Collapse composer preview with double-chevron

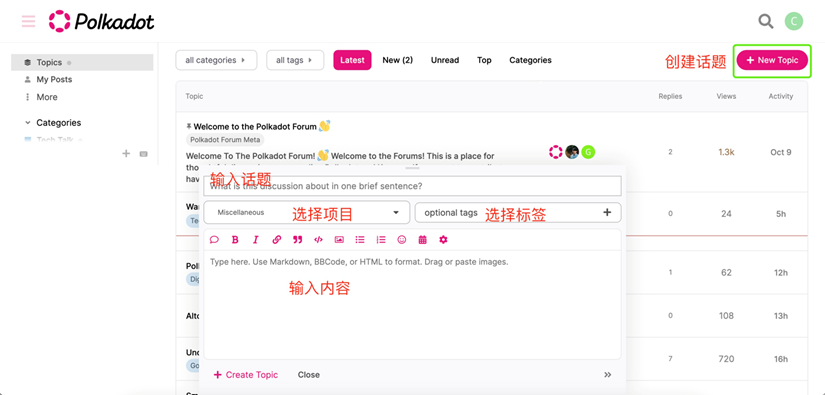pos(608,375)
